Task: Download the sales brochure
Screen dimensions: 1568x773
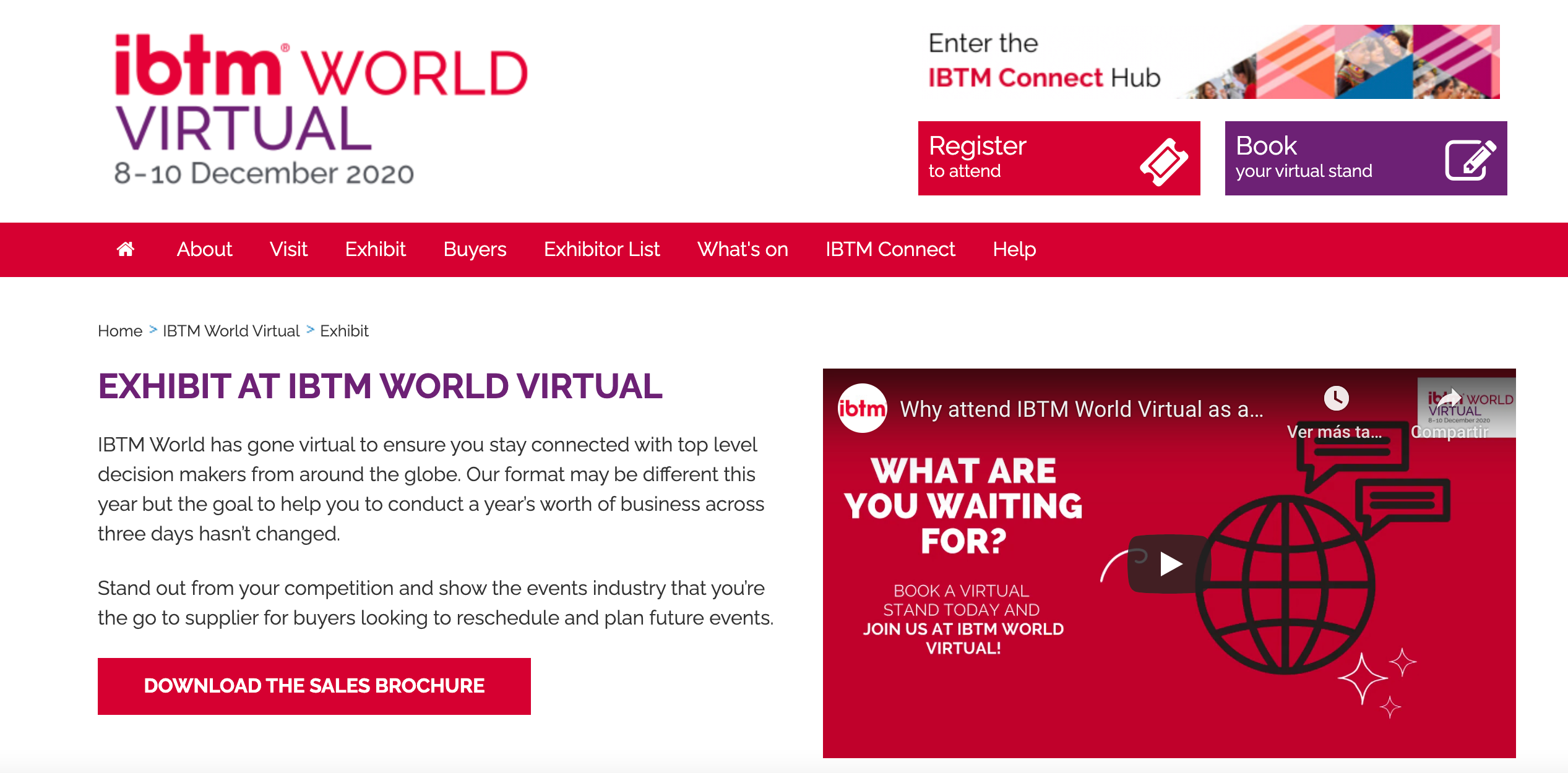Action: 314,686
